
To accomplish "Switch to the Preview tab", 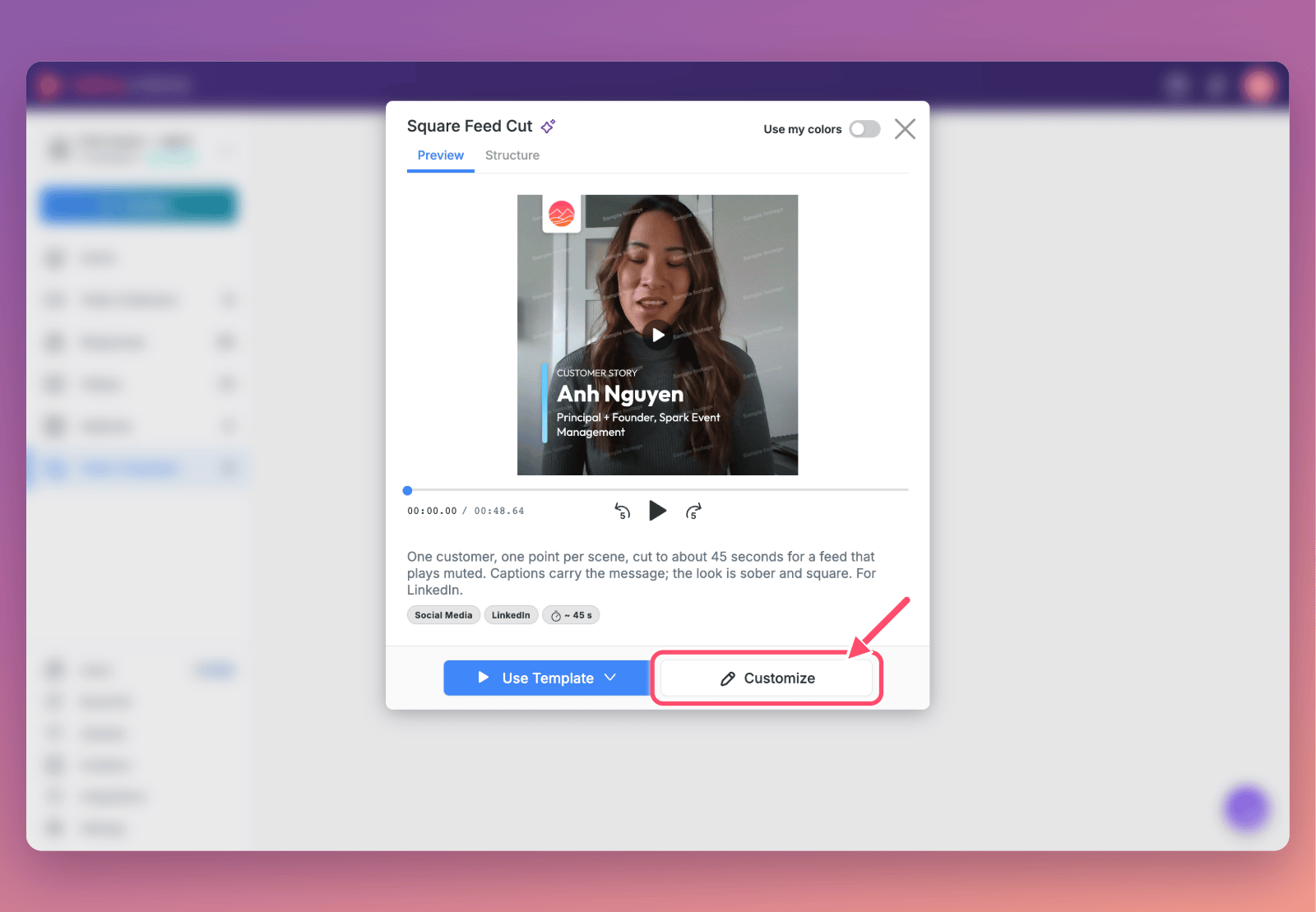I will coord(441,155).
